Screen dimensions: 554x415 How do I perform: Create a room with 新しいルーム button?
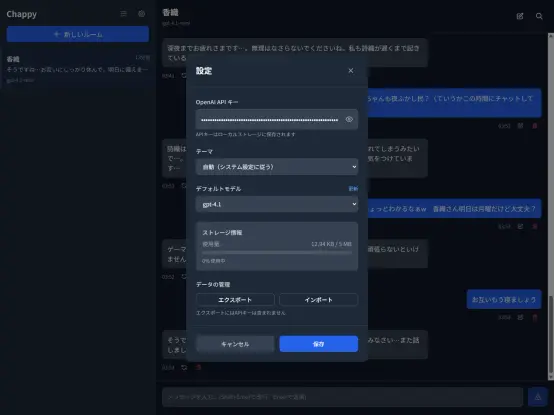tap(78, 34)
